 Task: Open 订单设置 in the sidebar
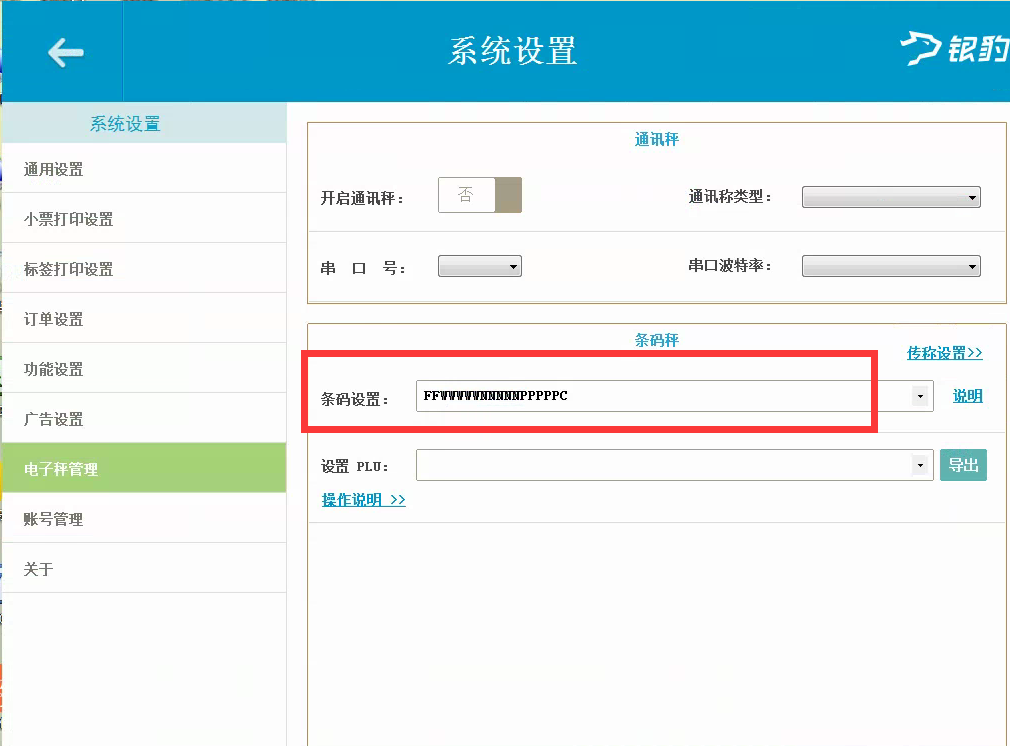click(x=144, y=319)
